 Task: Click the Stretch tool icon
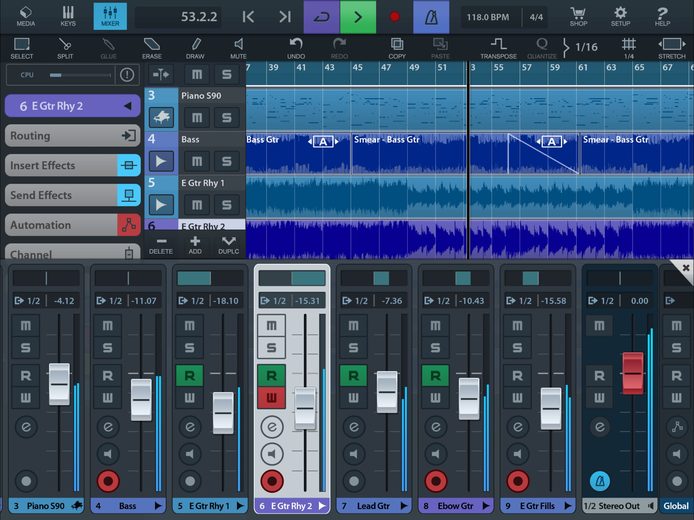[671, 48]
